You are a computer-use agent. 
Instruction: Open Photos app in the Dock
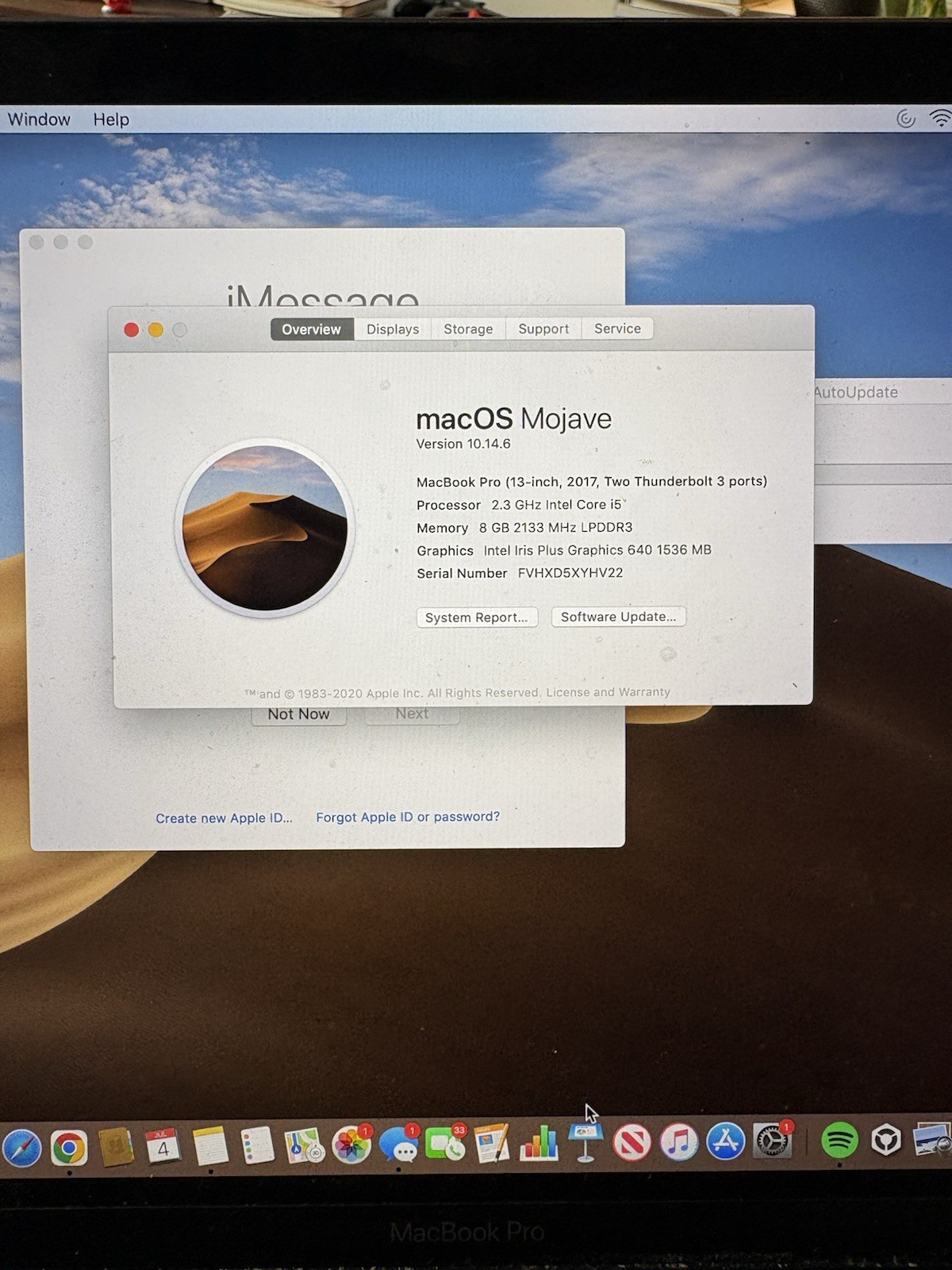(x=351, y=1145)
